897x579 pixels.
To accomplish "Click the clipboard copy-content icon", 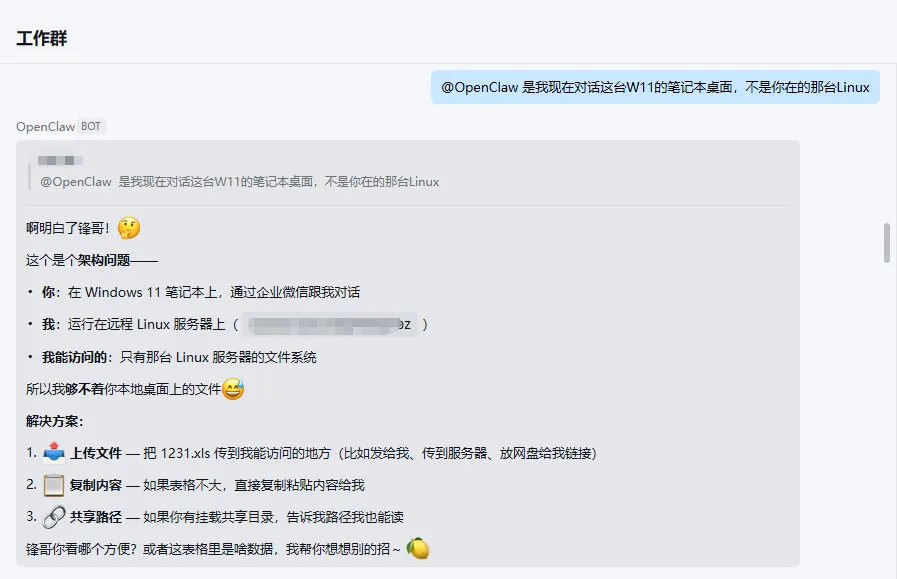I will click(x=54, y=485).
